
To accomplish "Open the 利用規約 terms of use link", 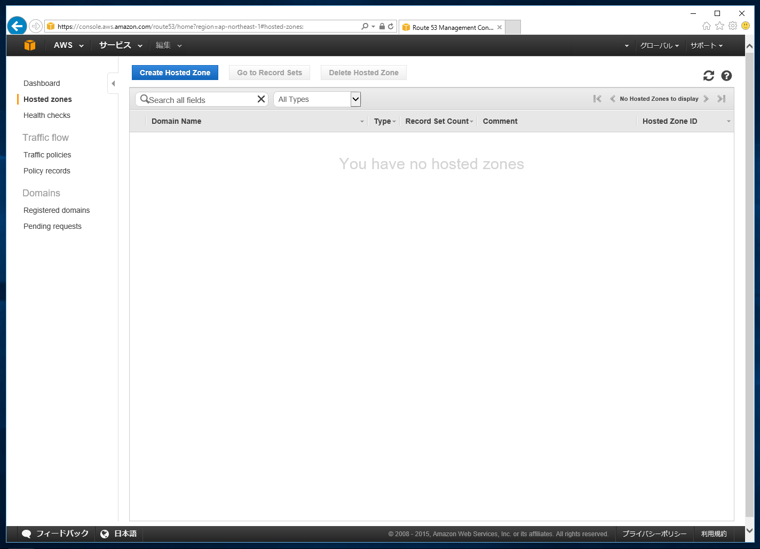I will pyautogui.click(x=713, y=534).
